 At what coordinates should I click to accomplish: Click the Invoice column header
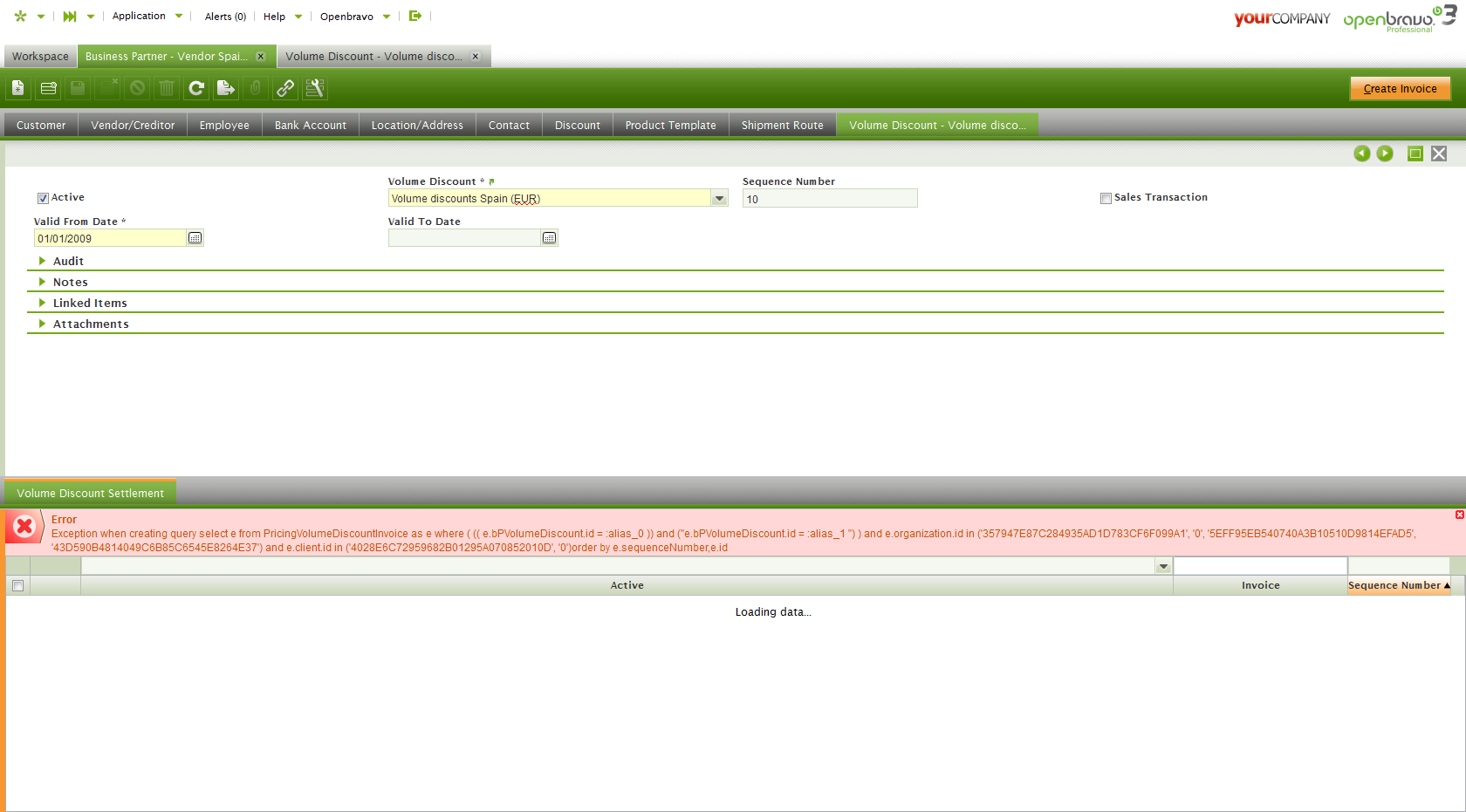1261,585
